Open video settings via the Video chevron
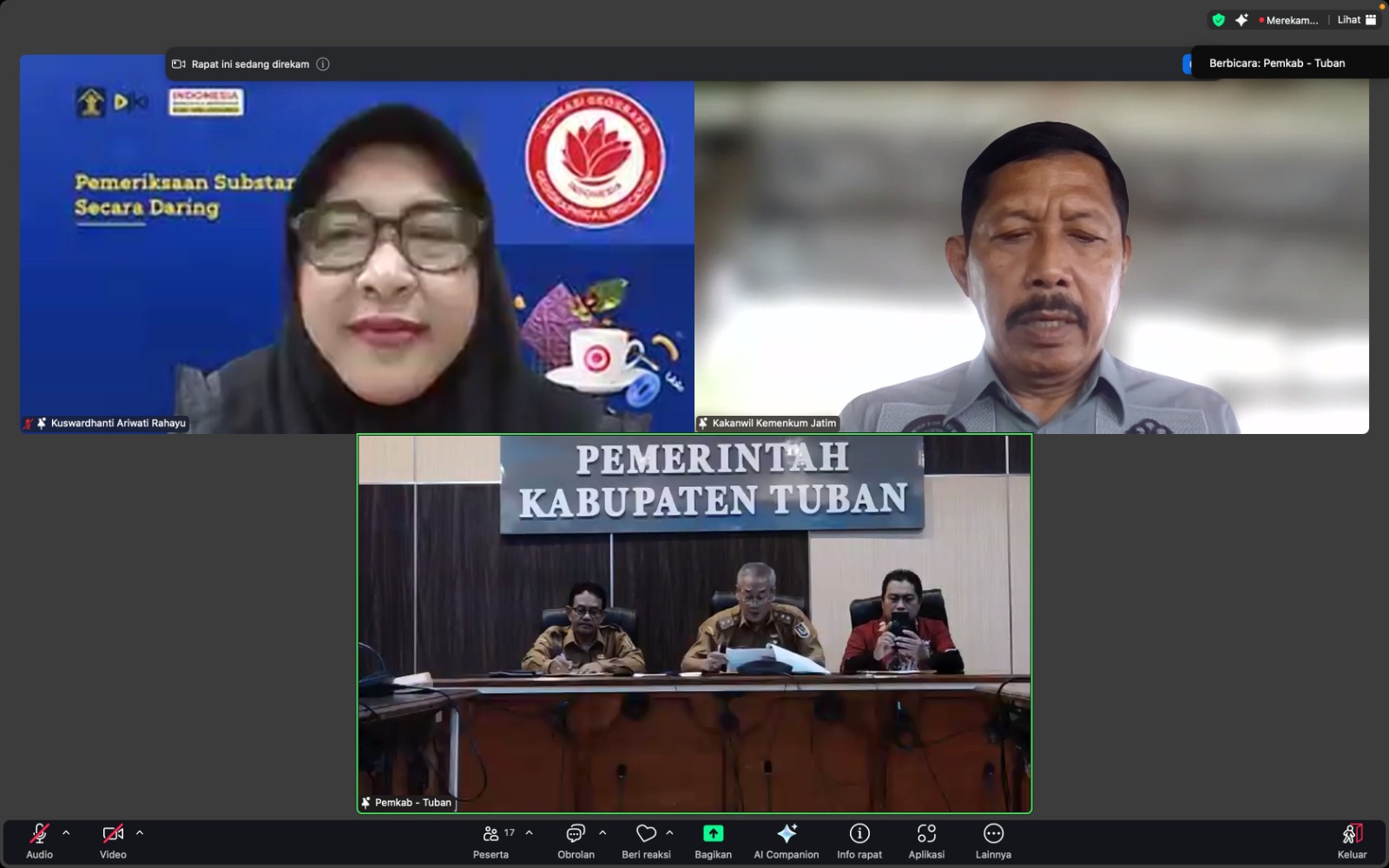Image resolution: width=1389 pixels, height=868 pixels. (140, 832)
